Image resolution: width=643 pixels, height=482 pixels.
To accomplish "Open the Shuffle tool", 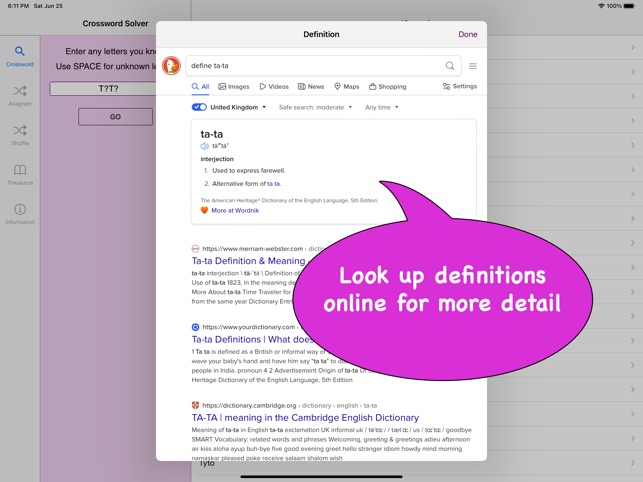I will click(20, 135).
